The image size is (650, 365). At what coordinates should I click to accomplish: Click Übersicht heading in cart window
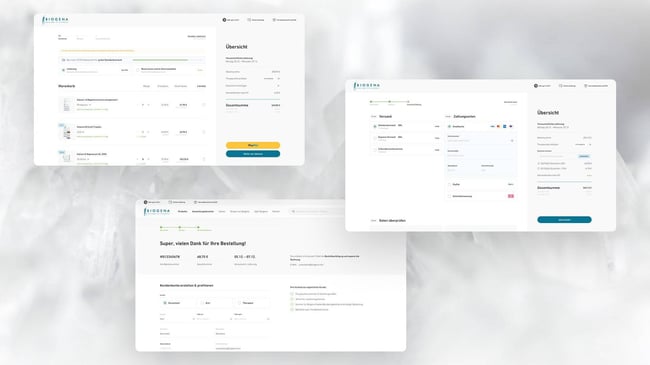(237, 47)
